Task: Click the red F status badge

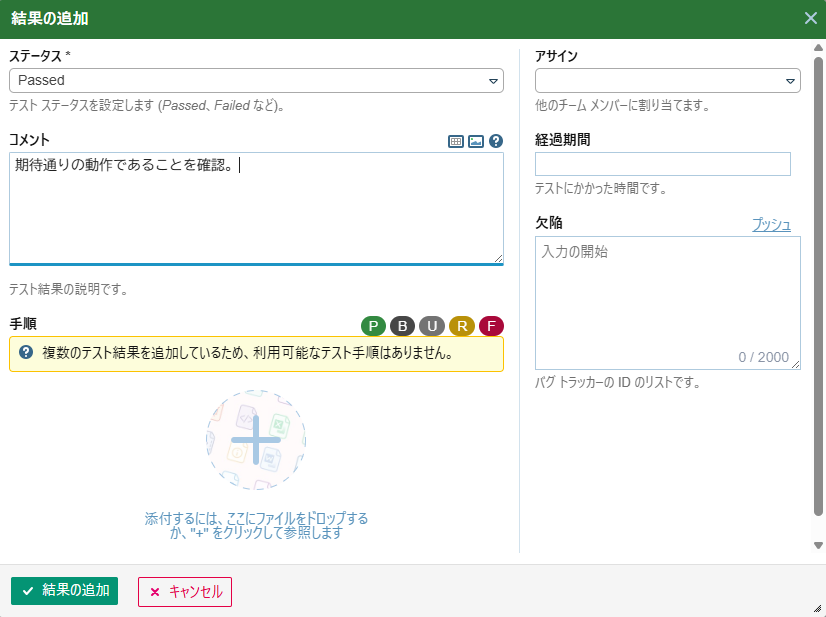Action: (x=491, y=326)
